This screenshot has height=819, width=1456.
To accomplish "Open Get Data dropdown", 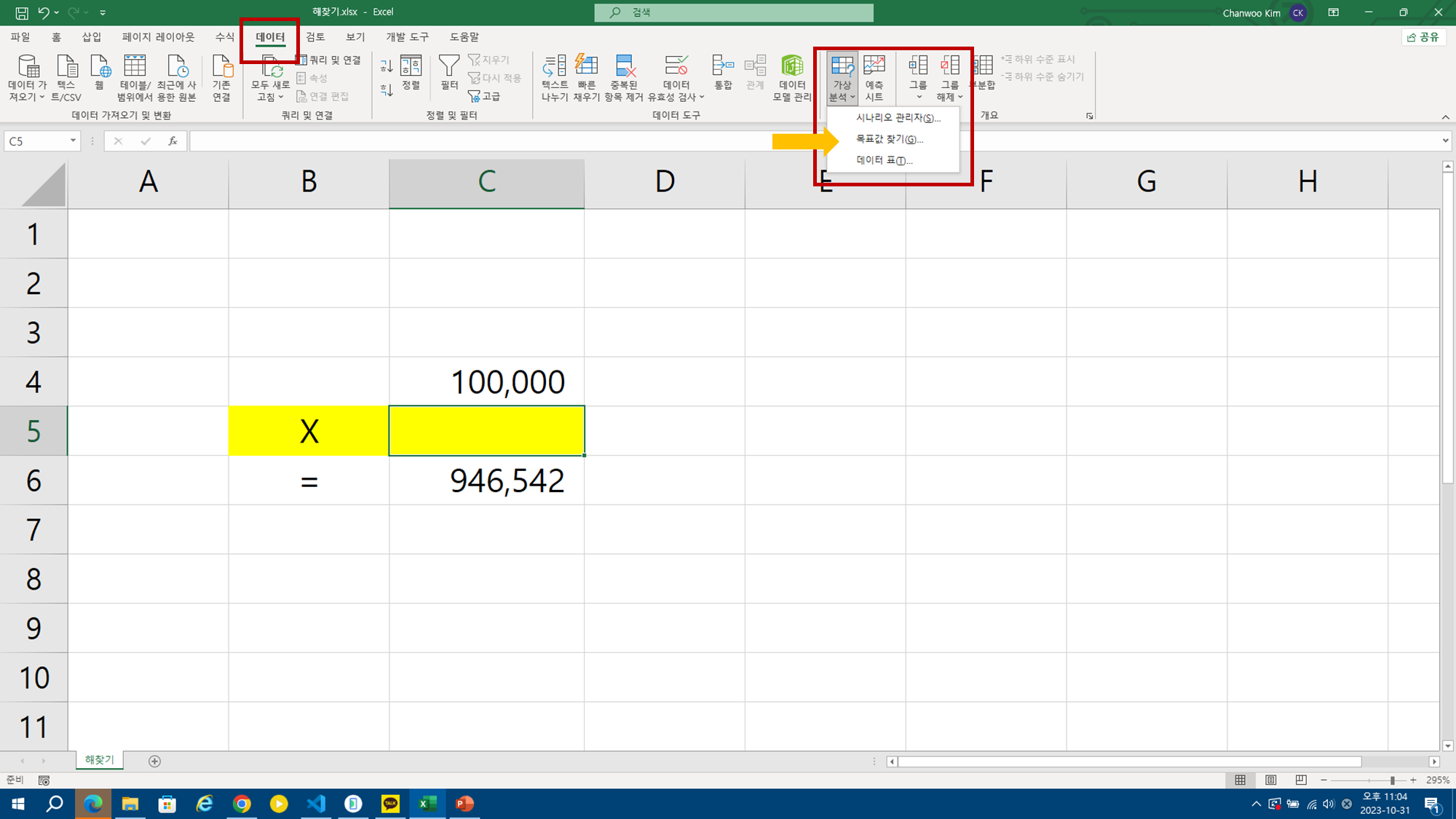I will (x=28, y=78).
